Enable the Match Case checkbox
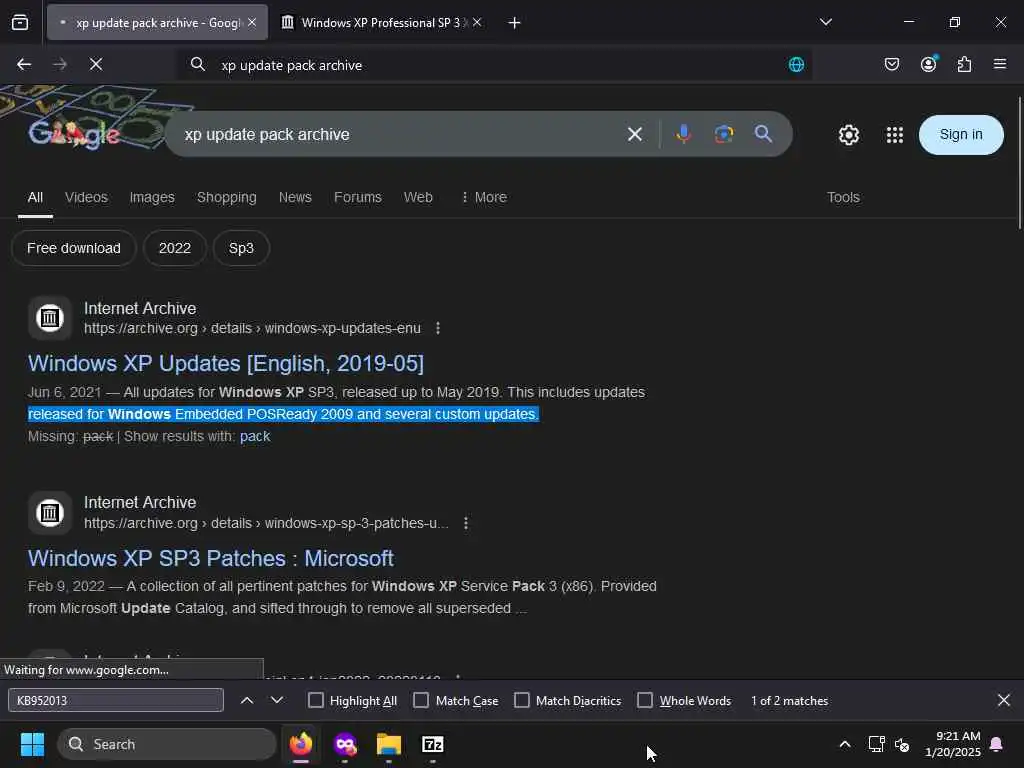Viewport: 1024px width, 768px height. [x=421, y=700]
